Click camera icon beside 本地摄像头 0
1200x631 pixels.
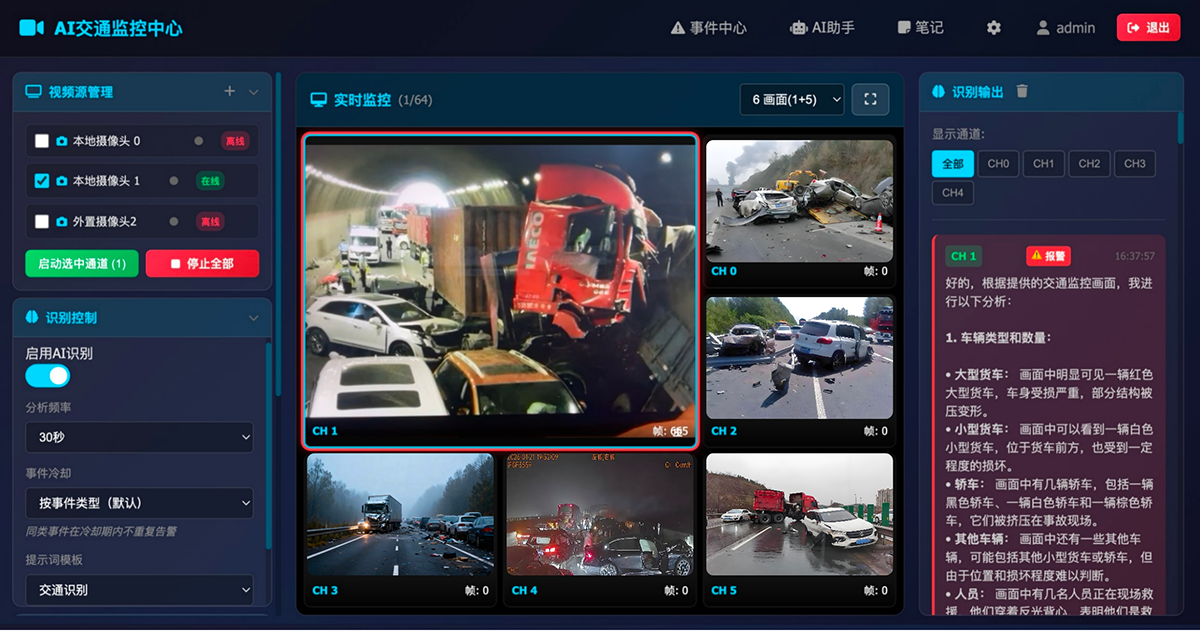coord(62,141)
